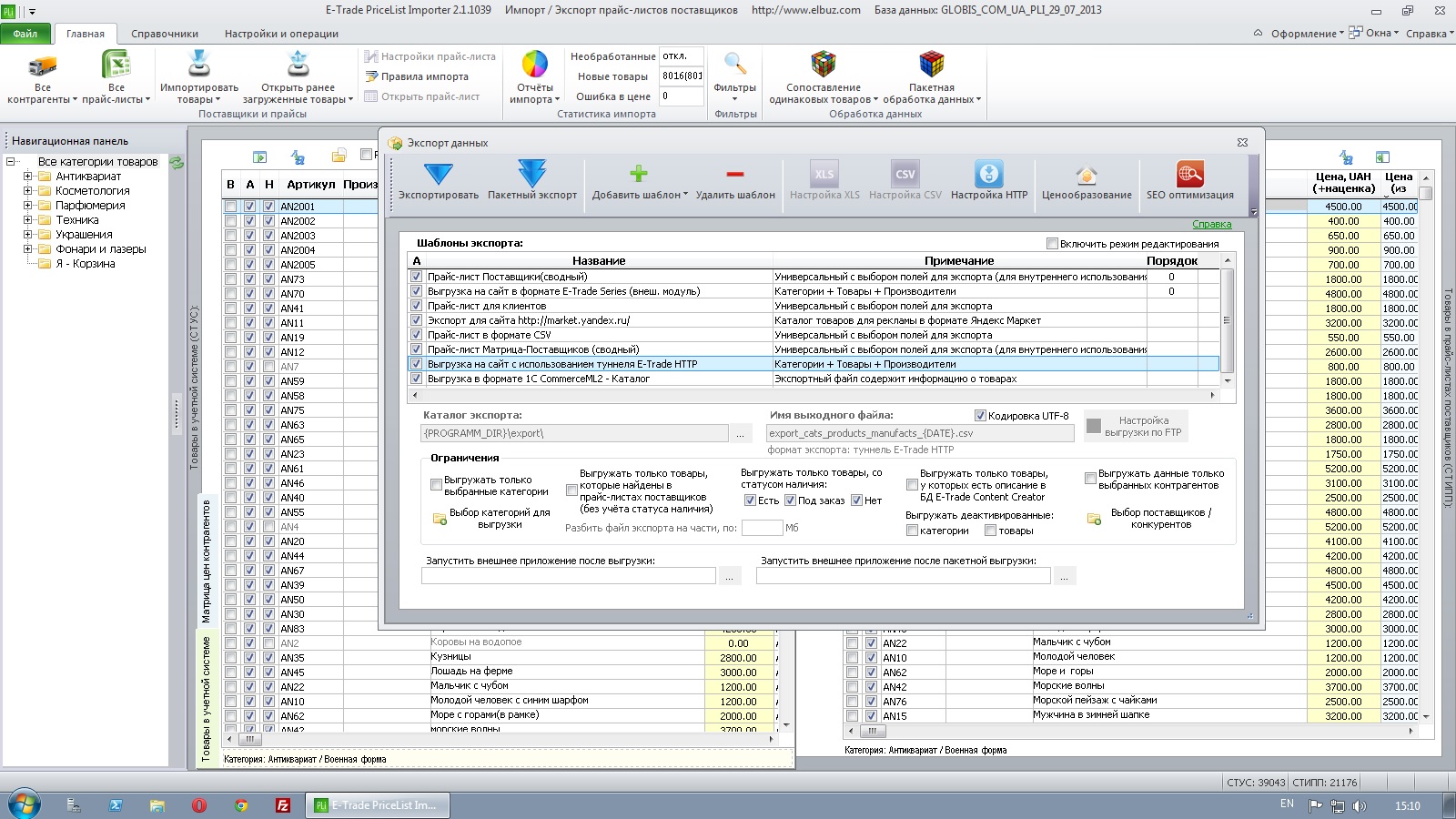This screenshot has height=819, width=1456.
Task: Click the templates list vertical scrollbar
Action: (x=1228, y=320)
